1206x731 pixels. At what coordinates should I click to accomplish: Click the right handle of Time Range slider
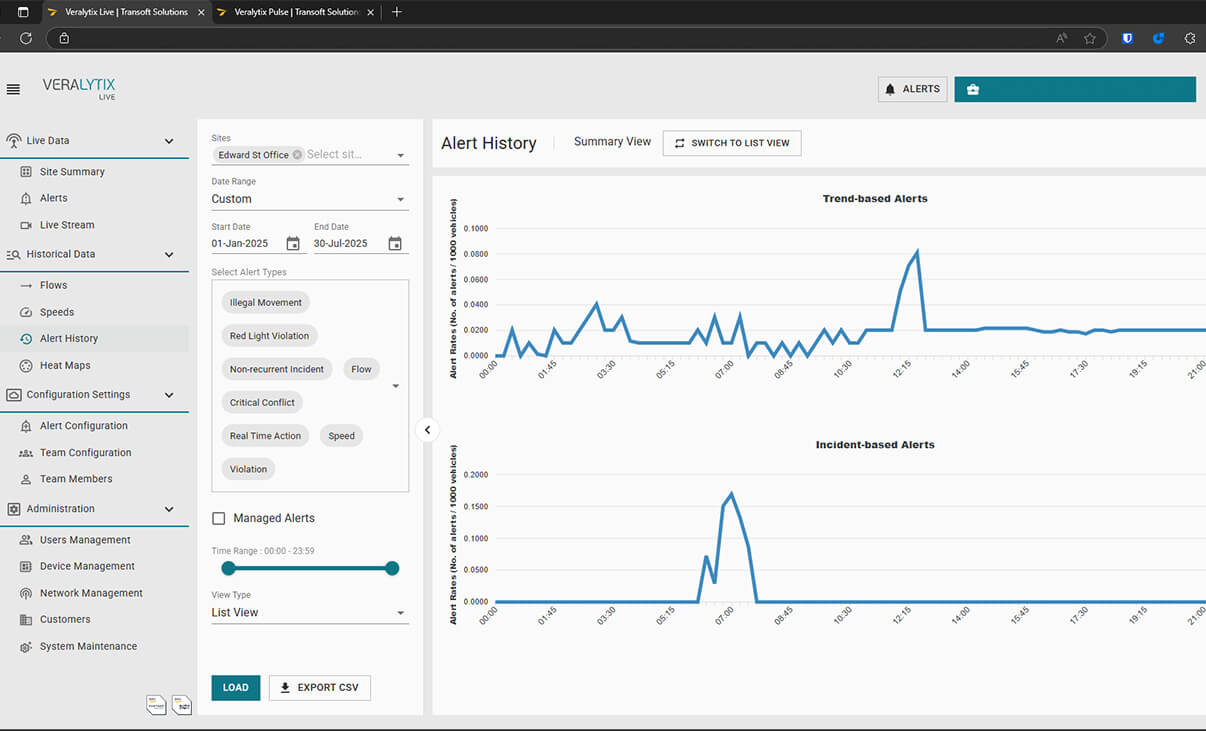[392, 568]
